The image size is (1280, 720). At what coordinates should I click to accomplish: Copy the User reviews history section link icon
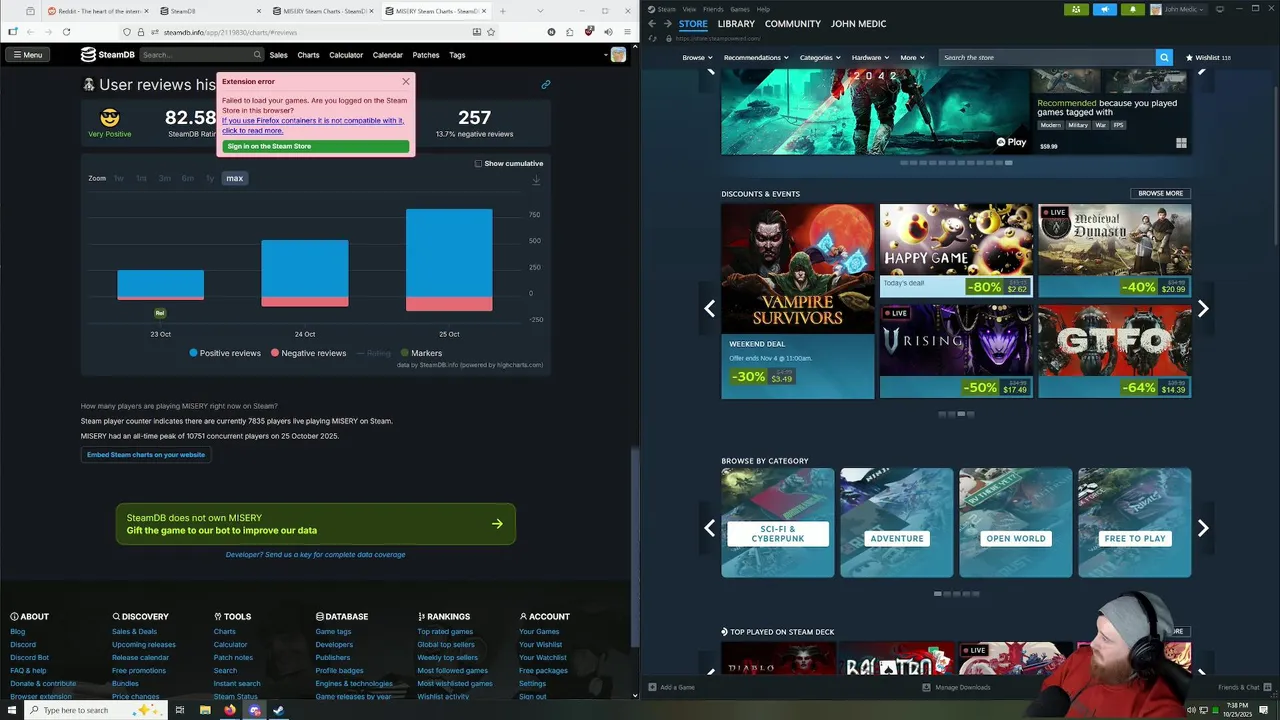545,84
